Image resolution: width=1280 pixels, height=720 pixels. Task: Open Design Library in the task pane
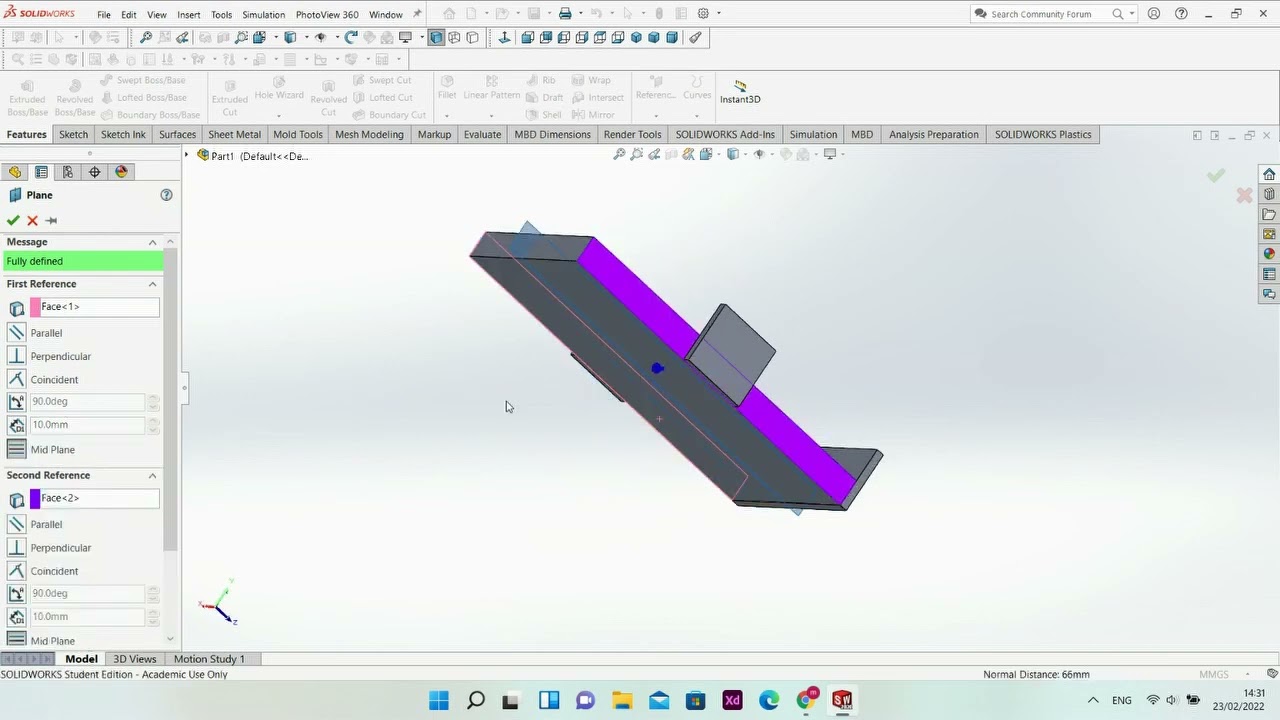click(x=1269, y=194)
